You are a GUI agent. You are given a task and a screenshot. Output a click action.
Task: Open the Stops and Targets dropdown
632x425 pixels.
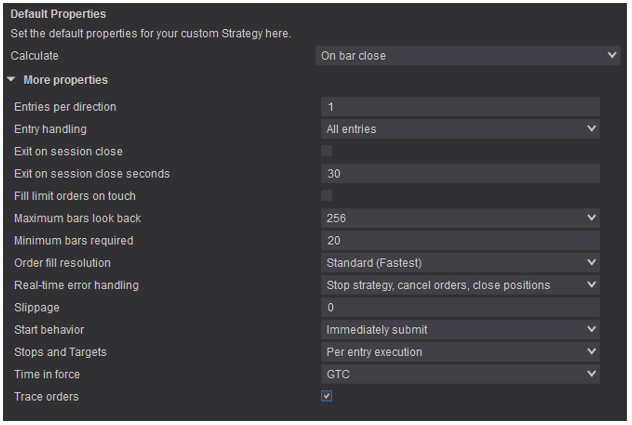tap(461, 352)
